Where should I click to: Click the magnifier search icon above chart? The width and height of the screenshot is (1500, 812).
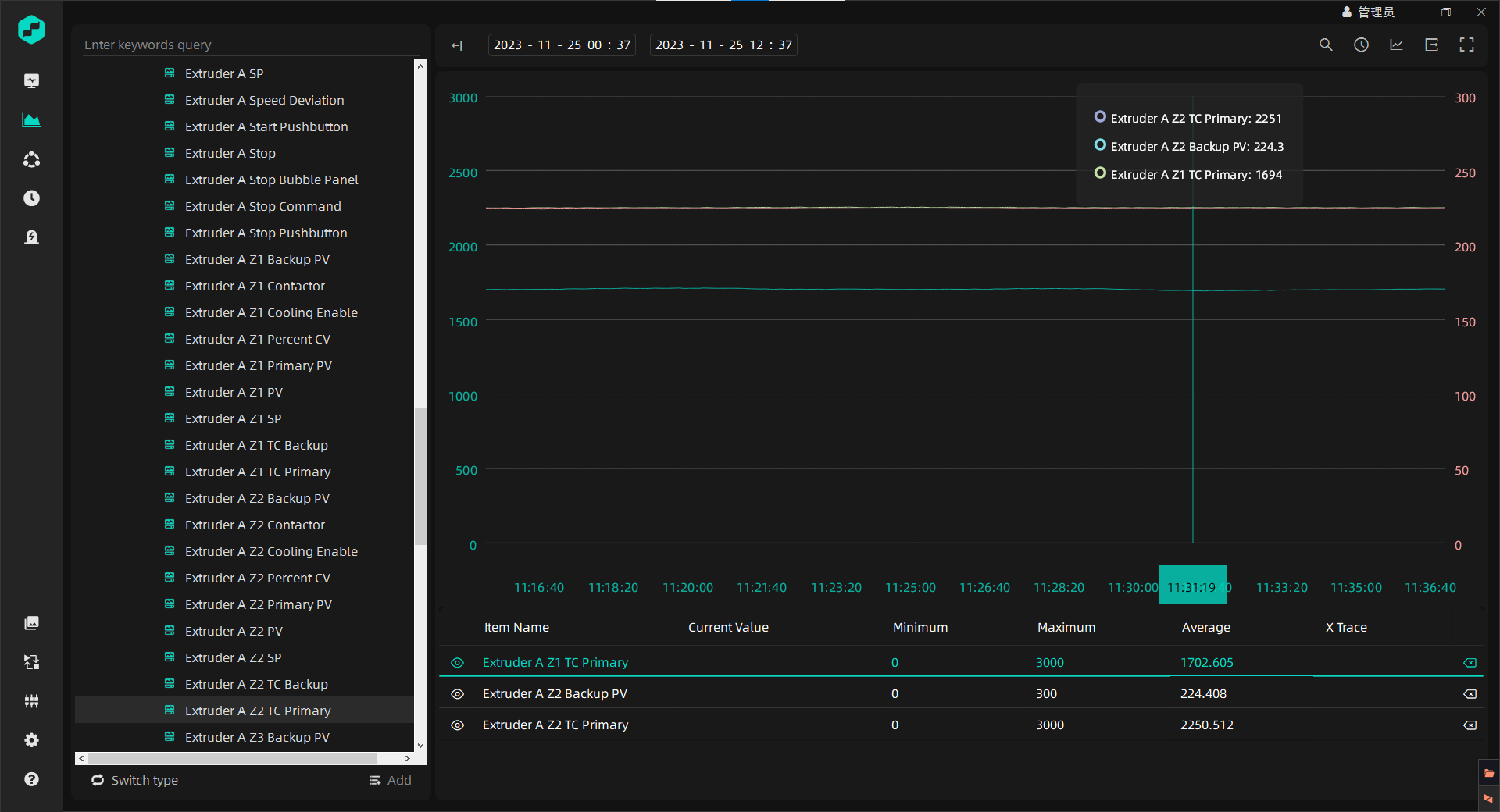1326,45
